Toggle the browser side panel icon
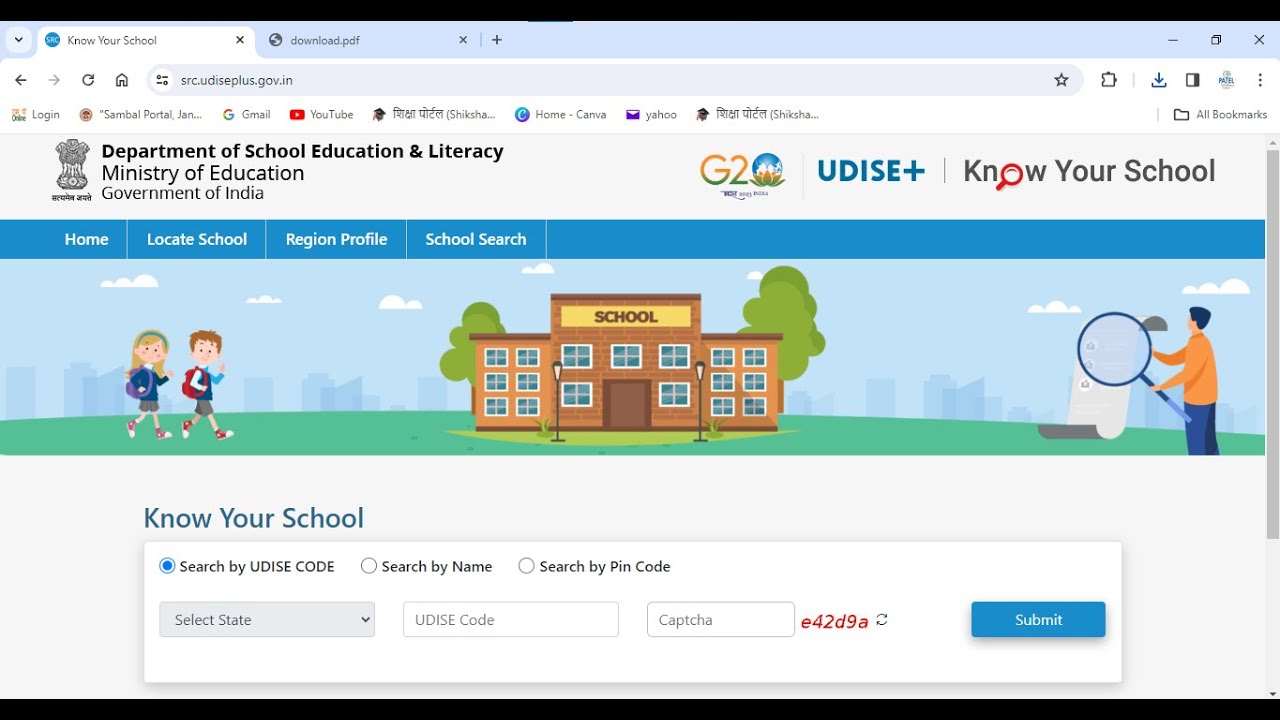This screenshot has height=720, width=1280. point(1193,80)
